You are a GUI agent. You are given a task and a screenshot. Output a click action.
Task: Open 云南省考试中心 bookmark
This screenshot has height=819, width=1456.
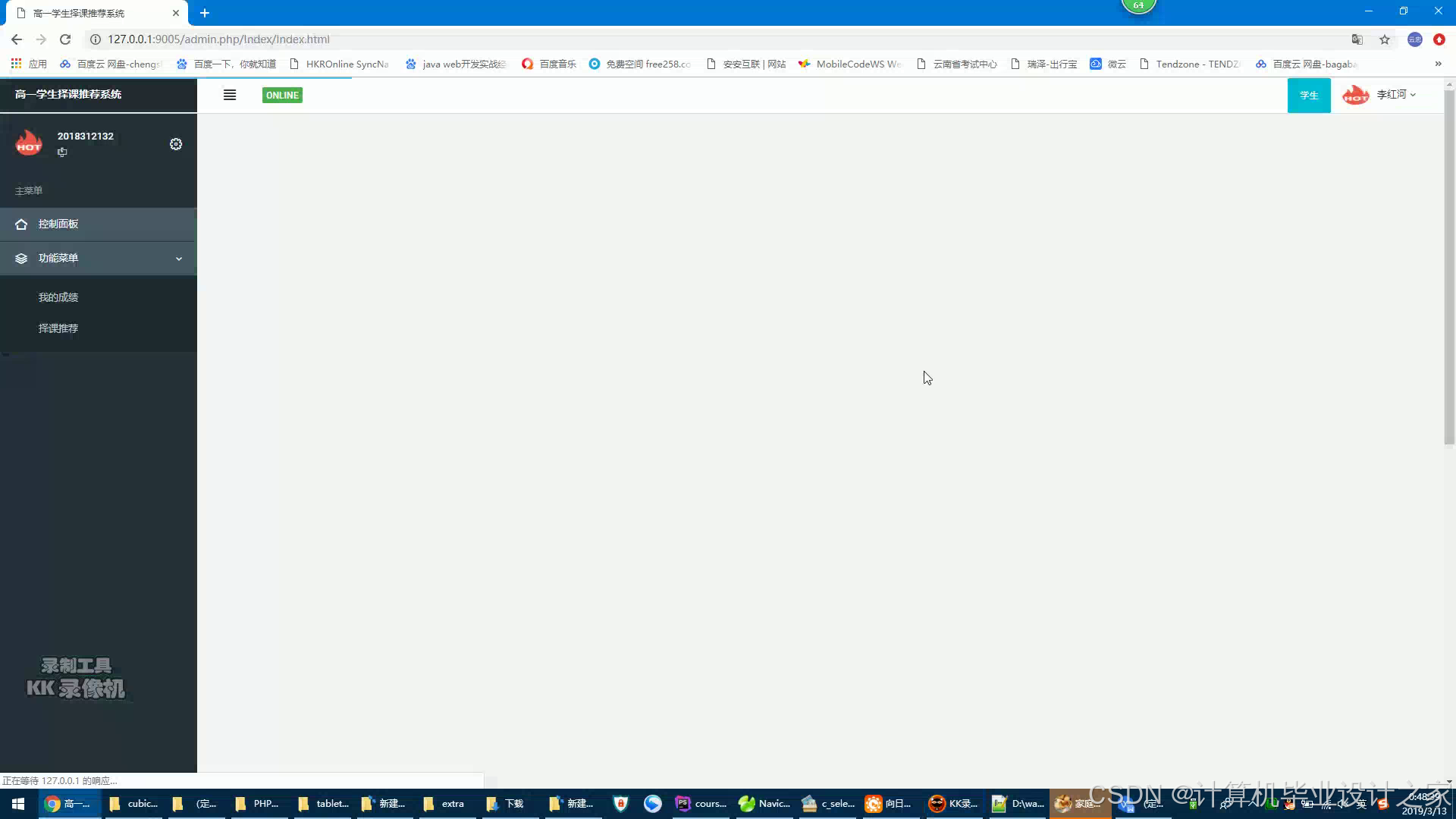[x=957, y=64]
